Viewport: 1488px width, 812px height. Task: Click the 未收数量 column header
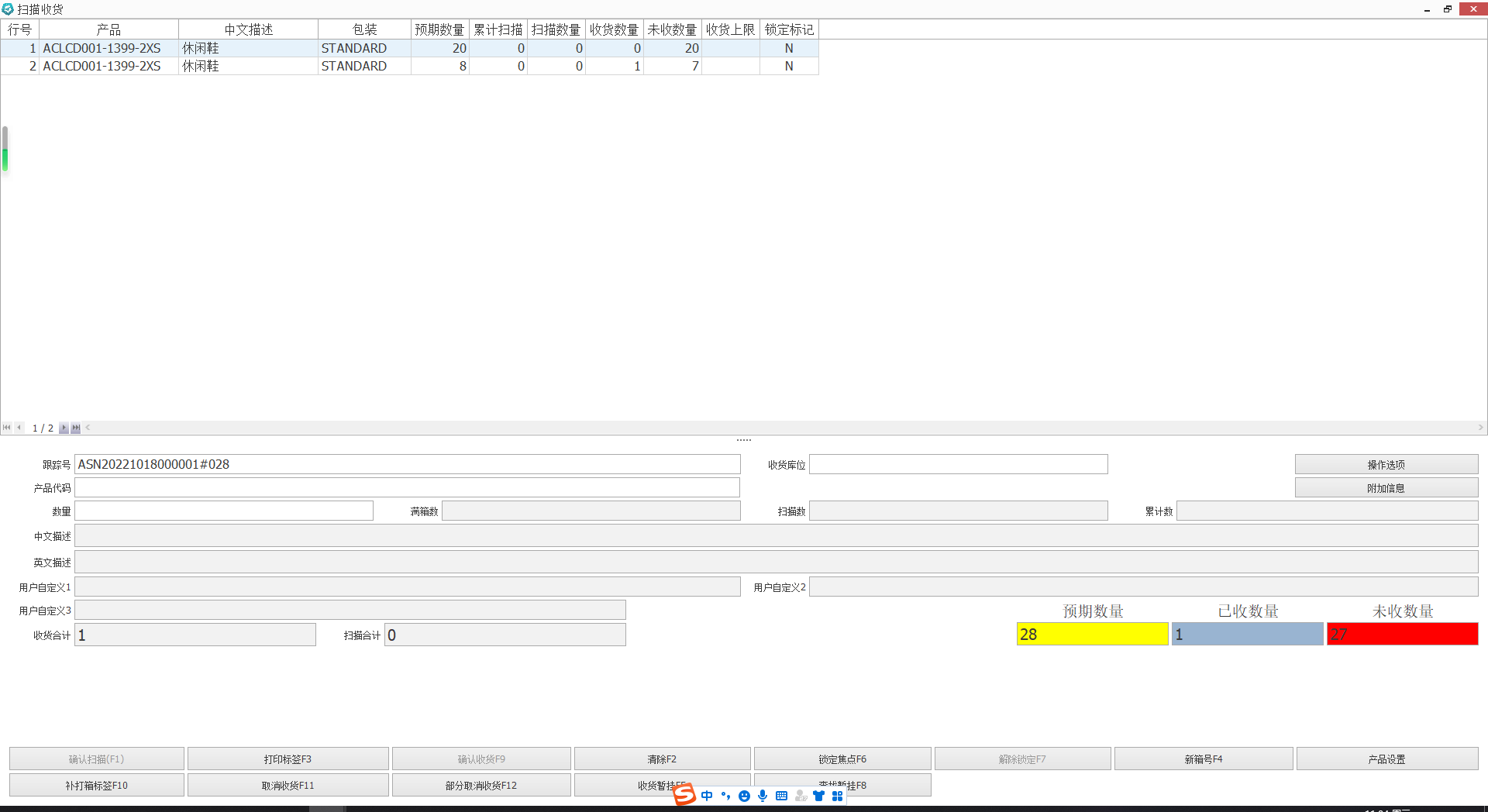(x=673, y=29)
